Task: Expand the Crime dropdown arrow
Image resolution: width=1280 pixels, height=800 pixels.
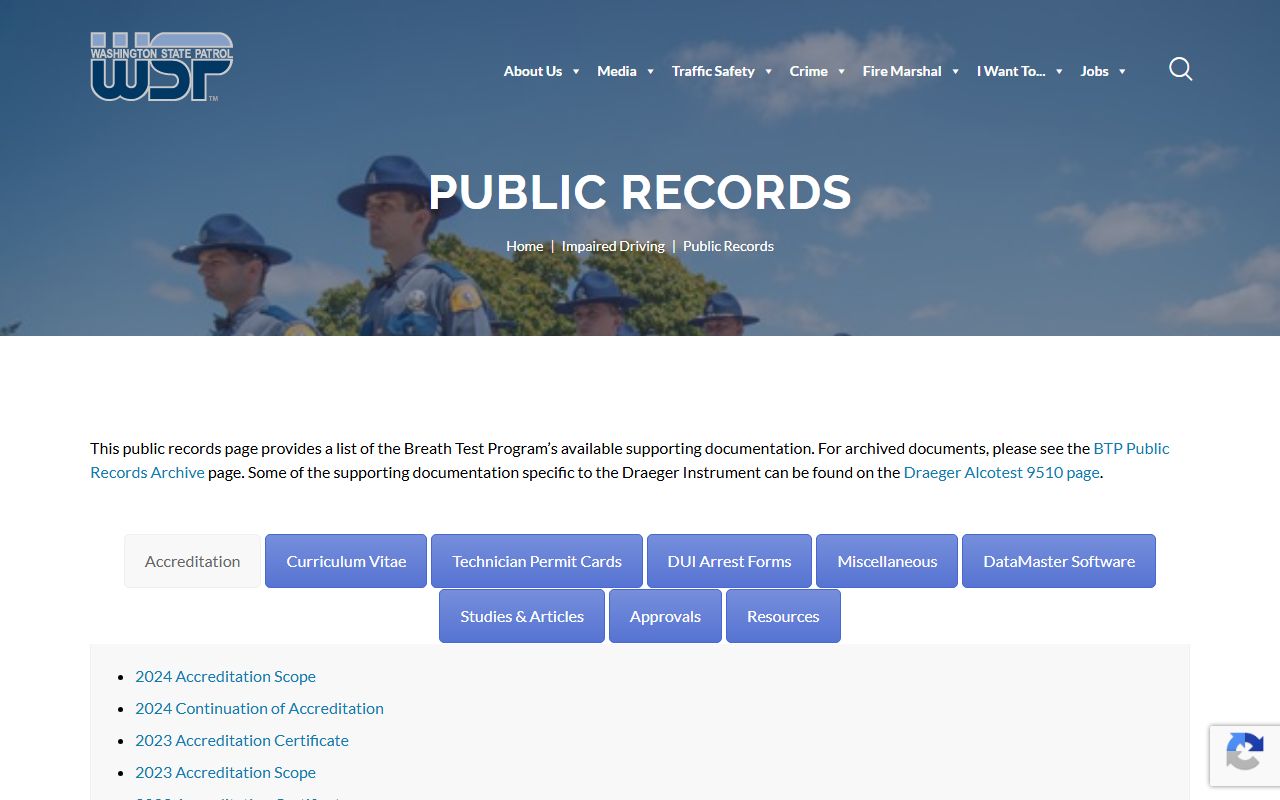Action: (x=841, y=71)
